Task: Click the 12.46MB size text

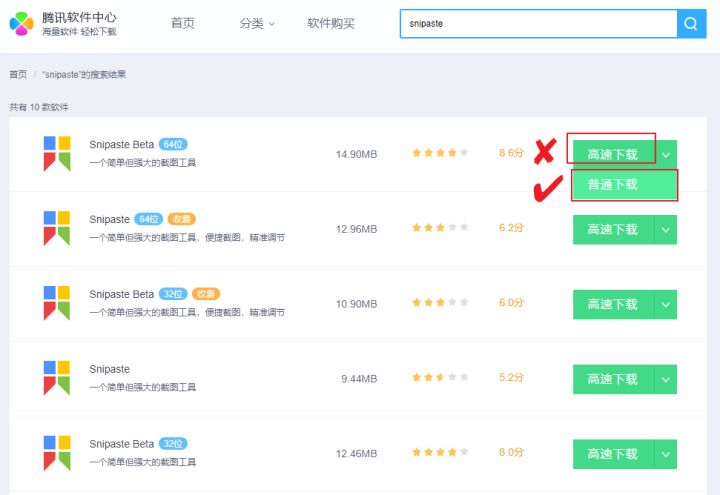Action: [x=356, y=454]
